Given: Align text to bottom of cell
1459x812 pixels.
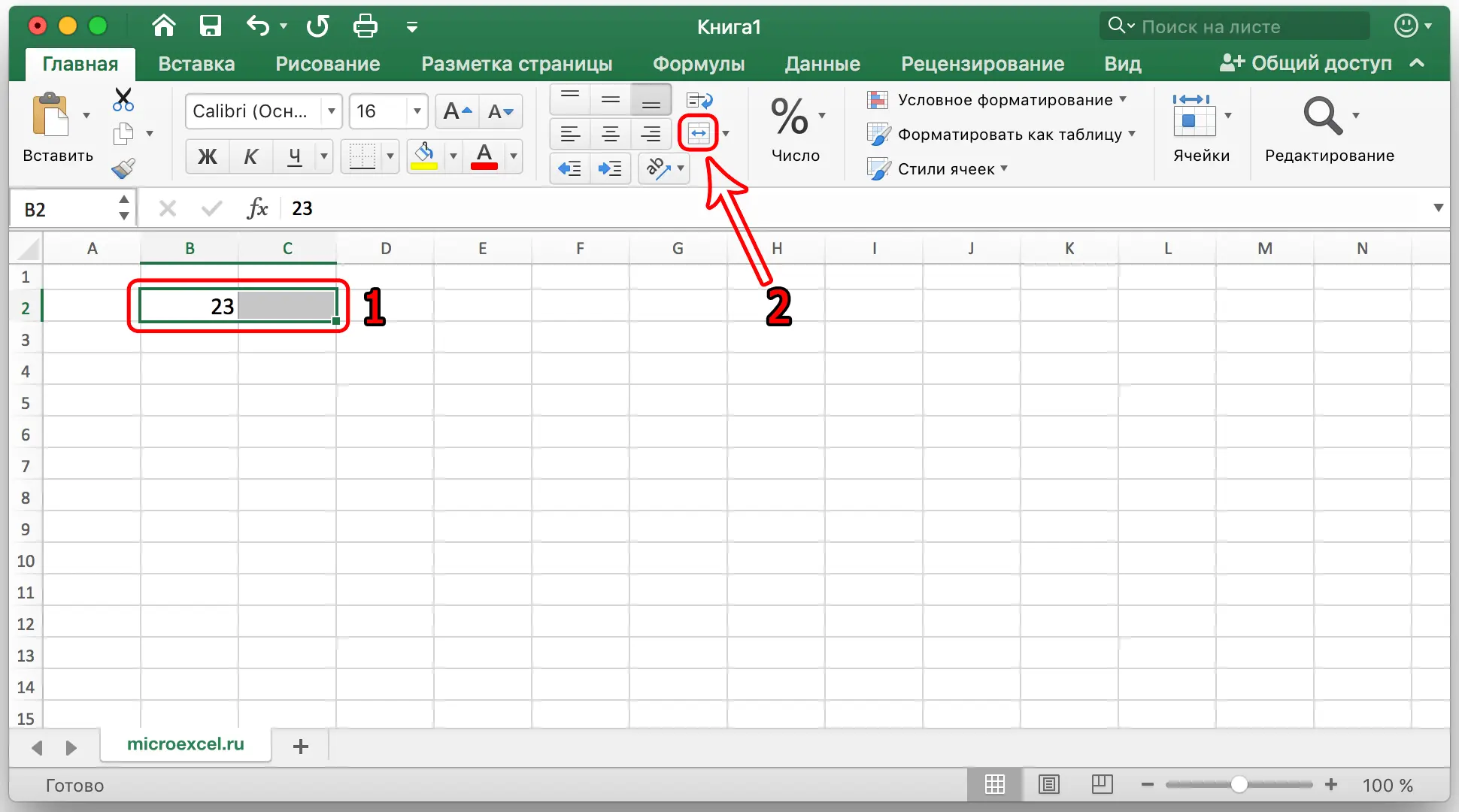Looking at the screenshot, I should tap(651, 98).
